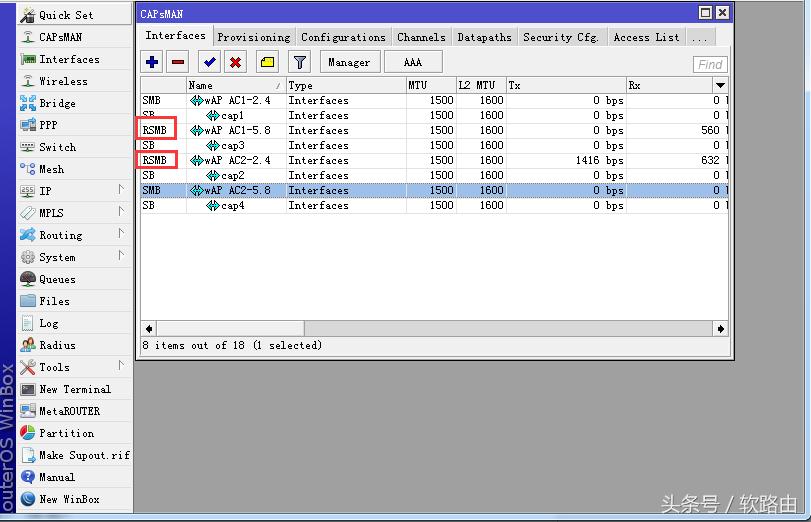Click the red X Disable button
This screenshot has height=522, width=811.
tap(235, 62)
